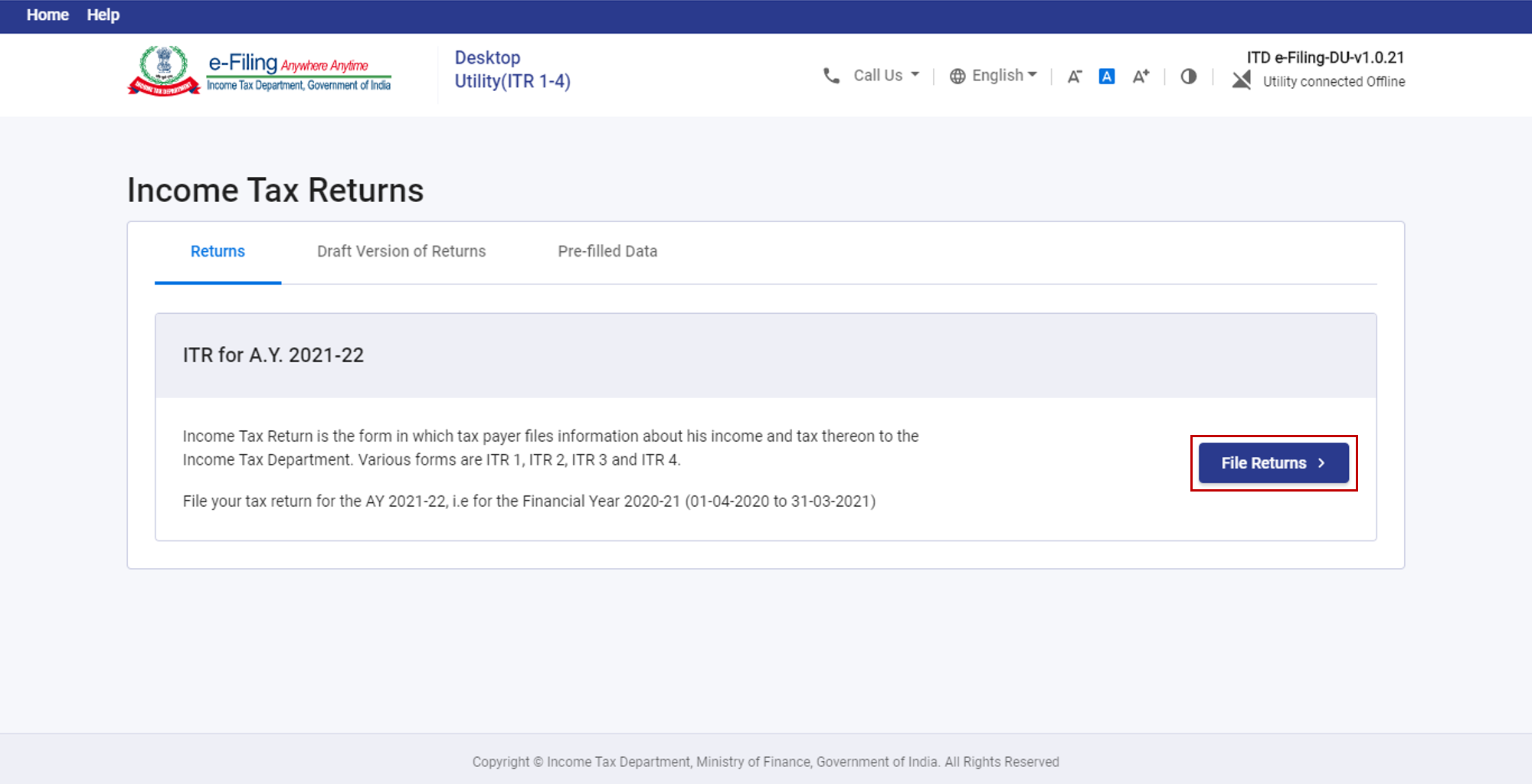Click the Call Us phone icon
This screenshot has width=1532, height=784.
pyautogui.click(x=833, y=75)
